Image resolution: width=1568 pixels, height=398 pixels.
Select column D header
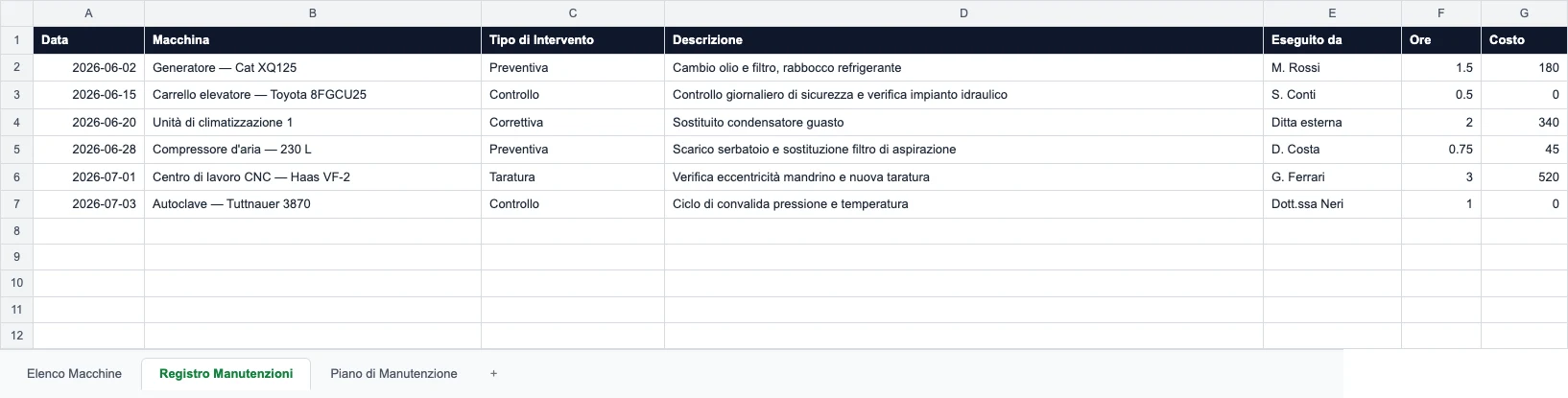pos(964,13)
